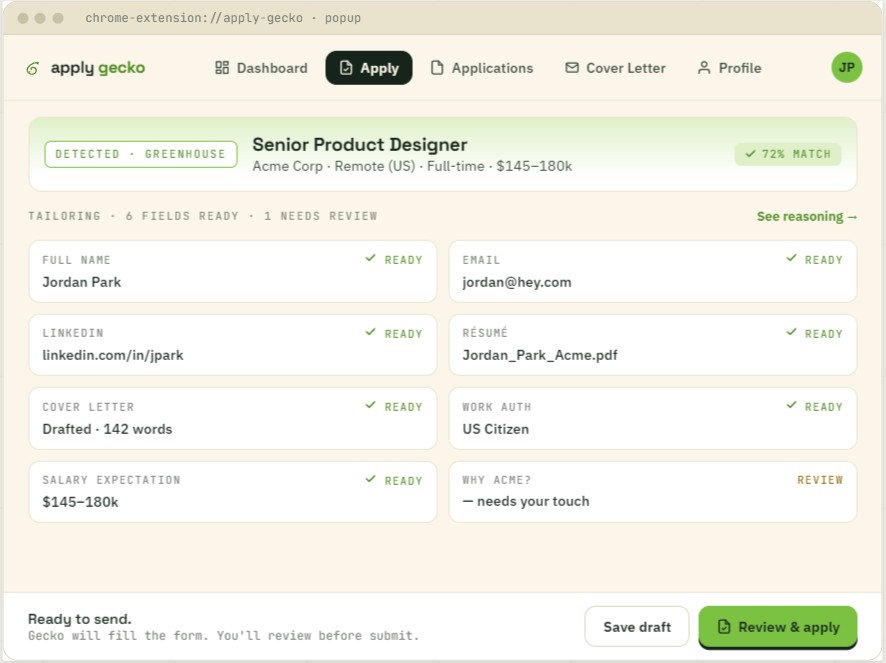Select the Work Auth field US Citizen
The width and height of the screenshot is (886, 663).
coord(653,418)
